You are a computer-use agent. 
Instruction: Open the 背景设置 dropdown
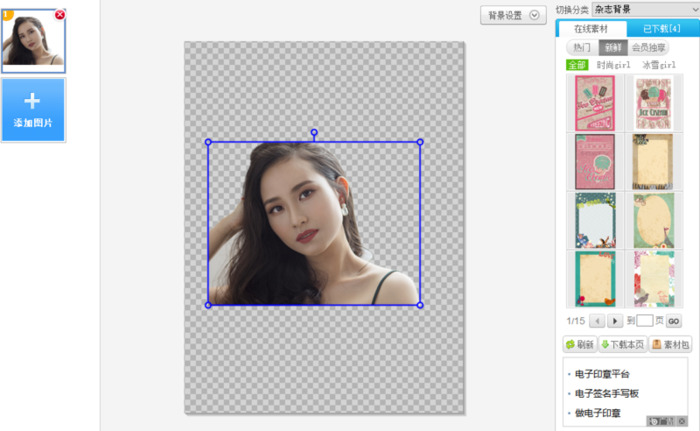pos(514,15)
